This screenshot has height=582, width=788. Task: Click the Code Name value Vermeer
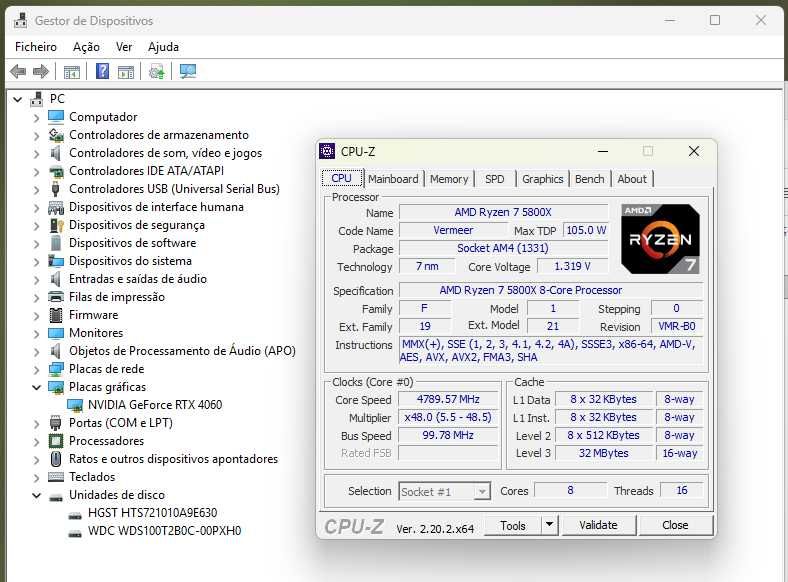click(x=453, y=230)
